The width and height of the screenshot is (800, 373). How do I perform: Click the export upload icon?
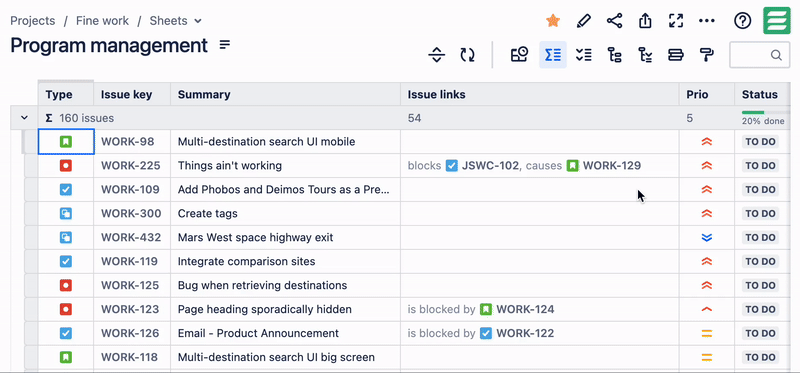(645, 21)
